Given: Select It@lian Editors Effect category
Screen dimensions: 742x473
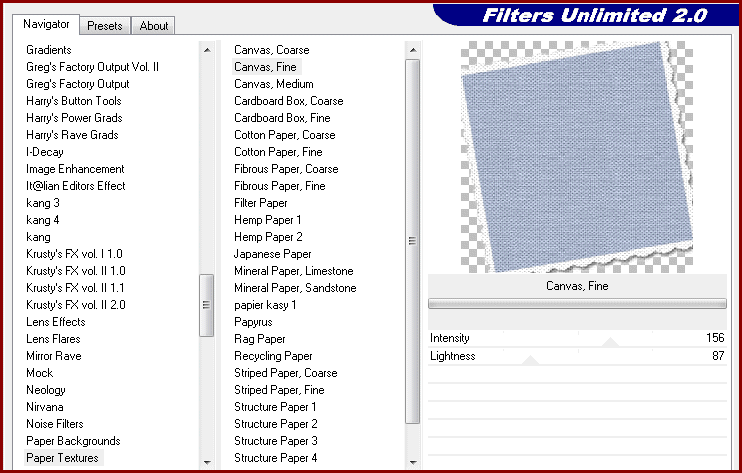Looking at the screenshot, I should tap(76, 186).
